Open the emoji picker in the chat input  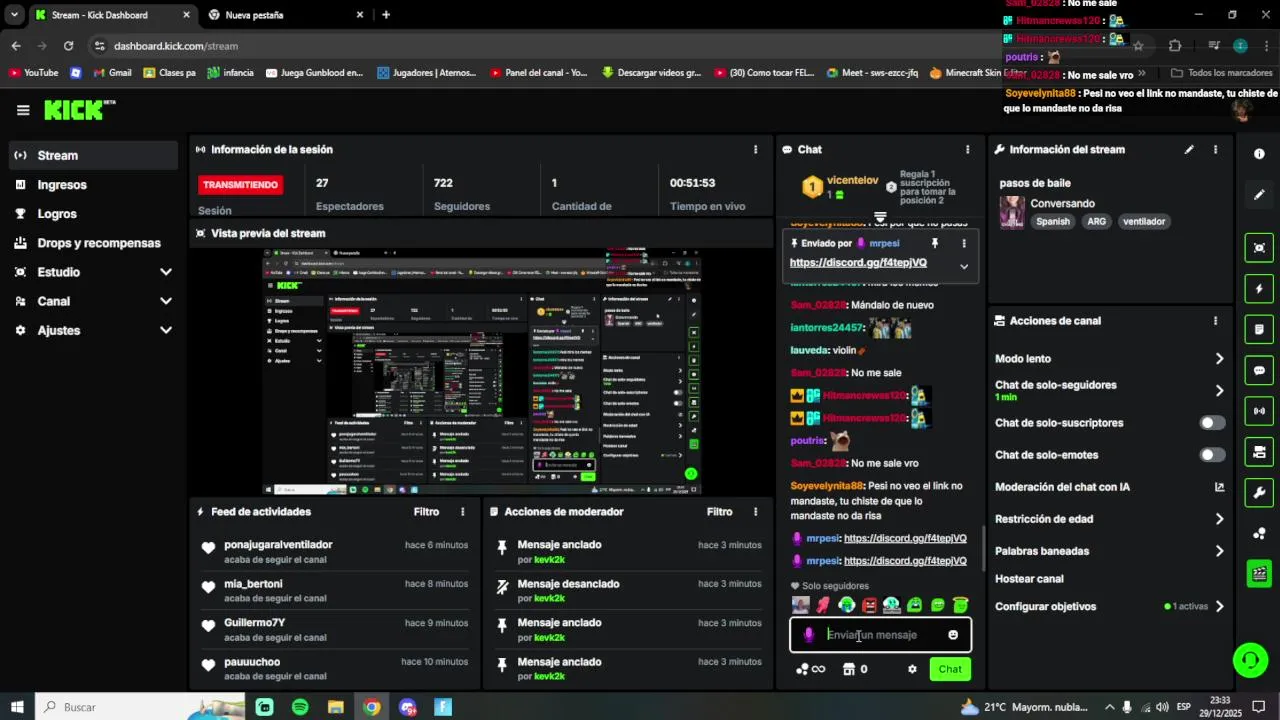pos(953,635)
